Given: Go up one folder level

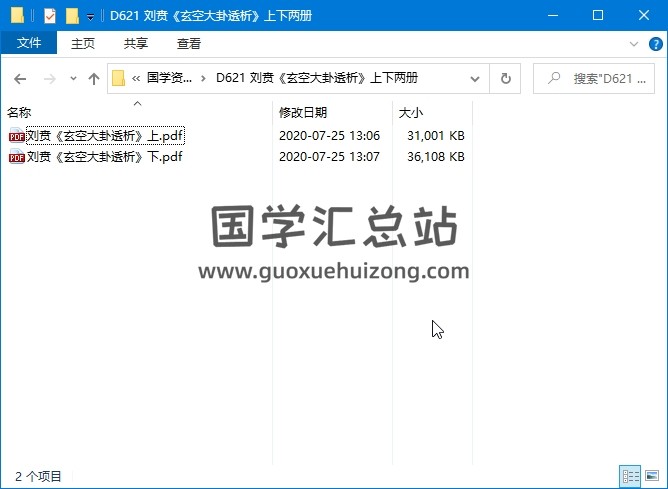Looking at the screenshot, I should [94, 79].
